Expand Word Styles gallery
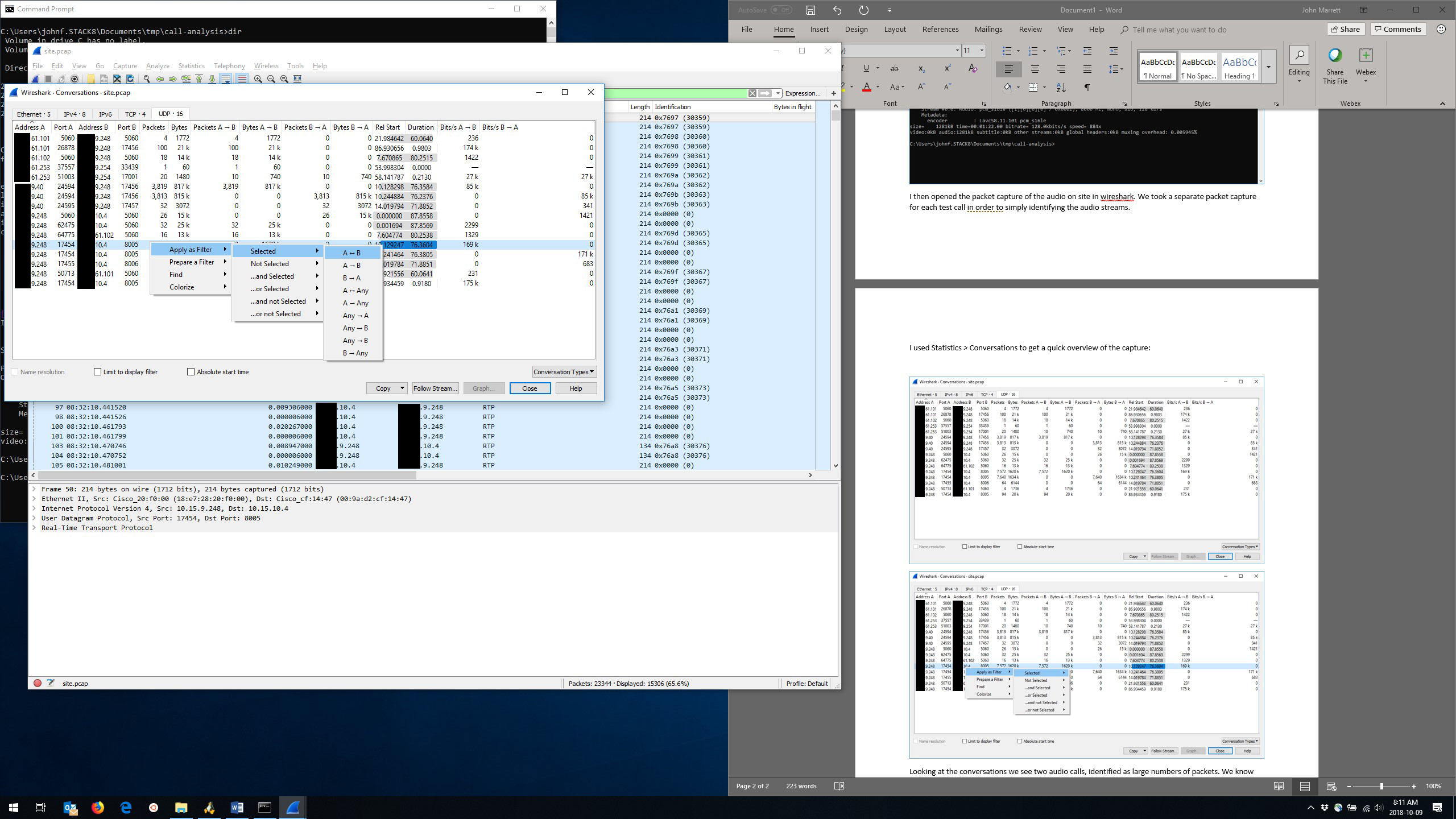The width and height of the screenshot is (1456, 819). coord(1269,67)
